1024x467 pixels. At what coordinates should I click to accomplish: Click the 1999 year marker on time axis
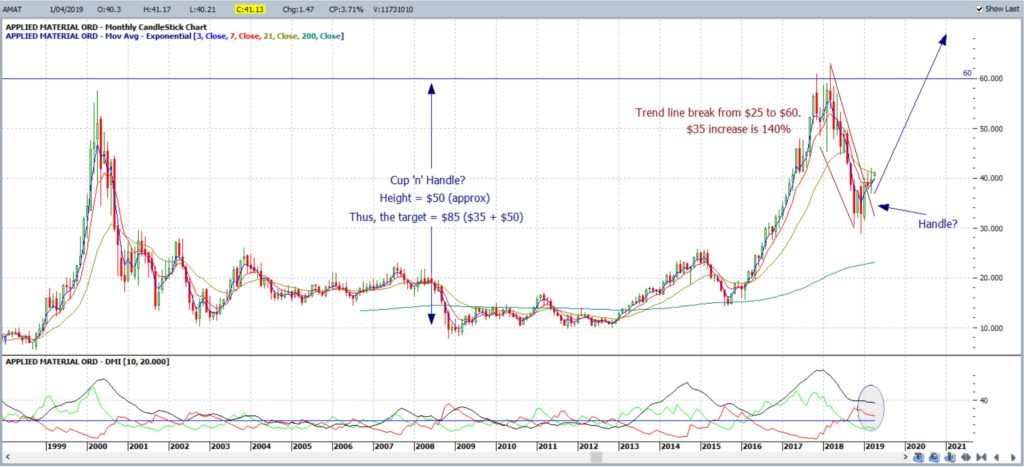[55, 446]
